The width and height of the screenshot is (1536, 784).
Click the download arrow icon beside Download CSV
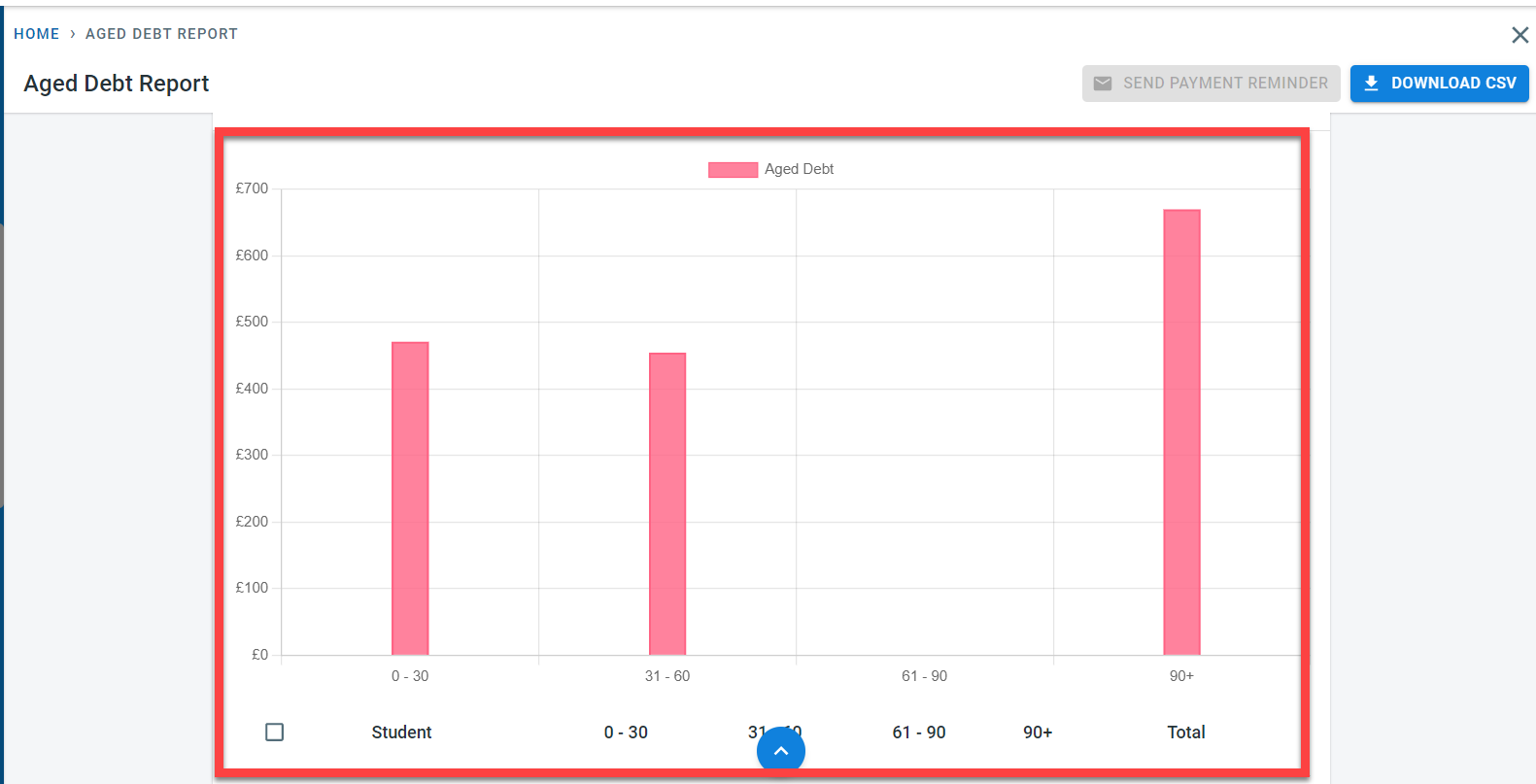click(x=1371, y=84)
